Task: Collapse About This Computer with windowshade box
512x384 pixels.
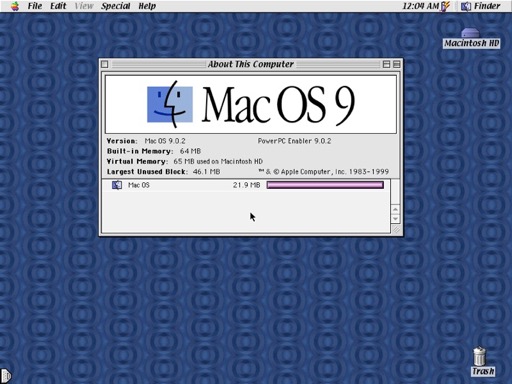Action: click(397, 64)
